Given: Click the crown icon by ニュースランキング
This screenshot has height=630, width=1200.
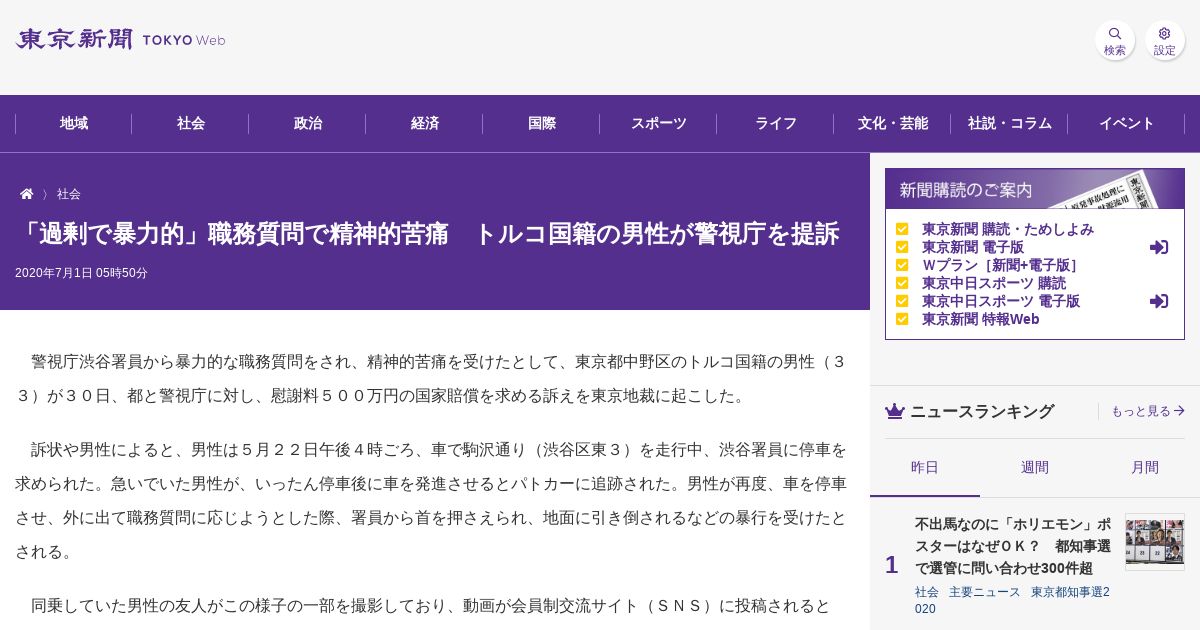Looking at the screenshot, I should tap(895, 411).
